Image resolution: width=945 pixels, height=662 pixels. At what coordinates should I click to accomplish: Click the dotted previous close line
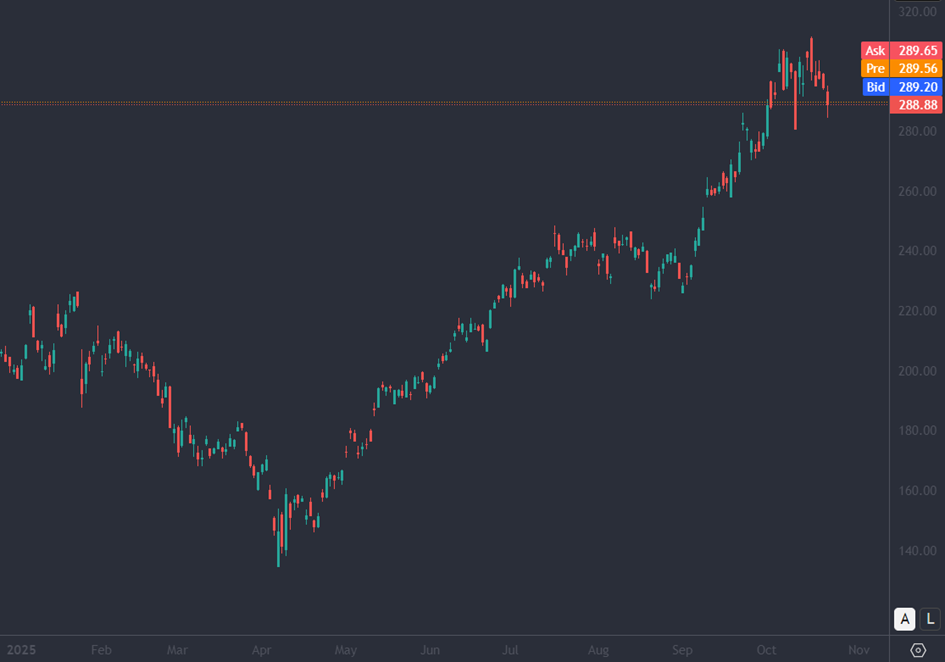(400, 103)
